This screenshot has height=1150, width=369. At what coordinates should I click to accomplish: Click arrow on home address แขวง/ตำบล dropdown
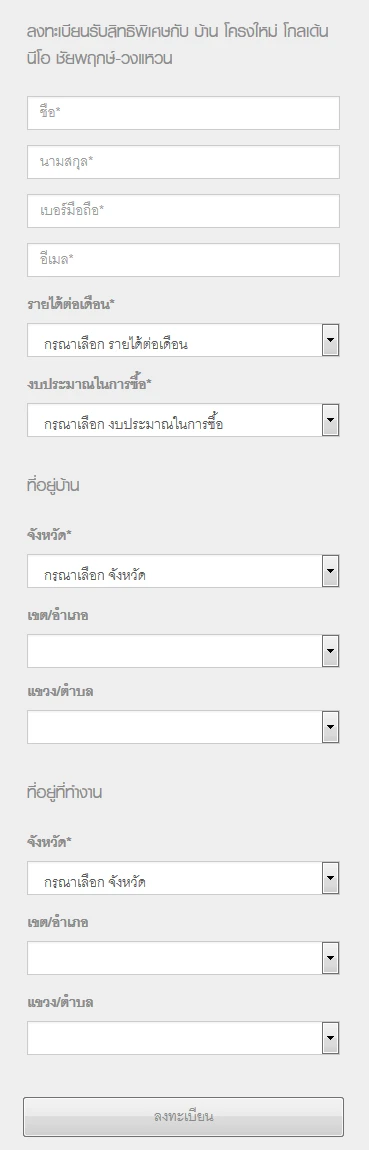pyautogui.click(x=330, y=727)
